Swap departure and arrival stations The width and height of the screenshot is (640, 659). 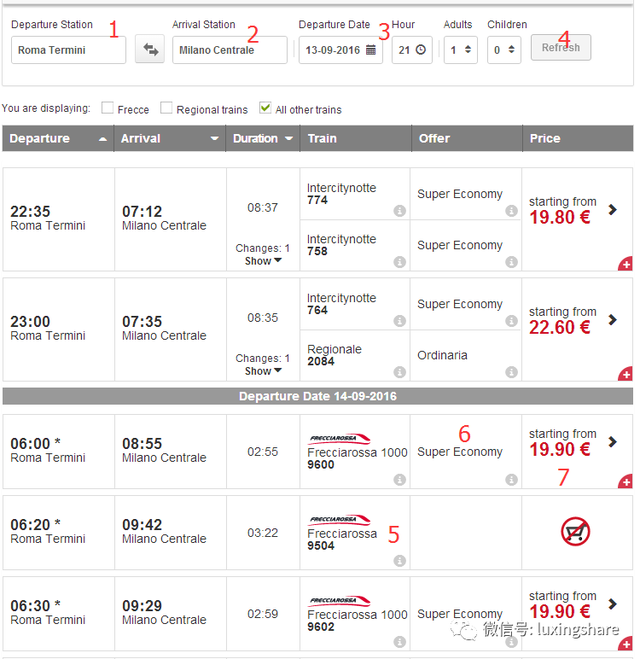pos(151,50)
